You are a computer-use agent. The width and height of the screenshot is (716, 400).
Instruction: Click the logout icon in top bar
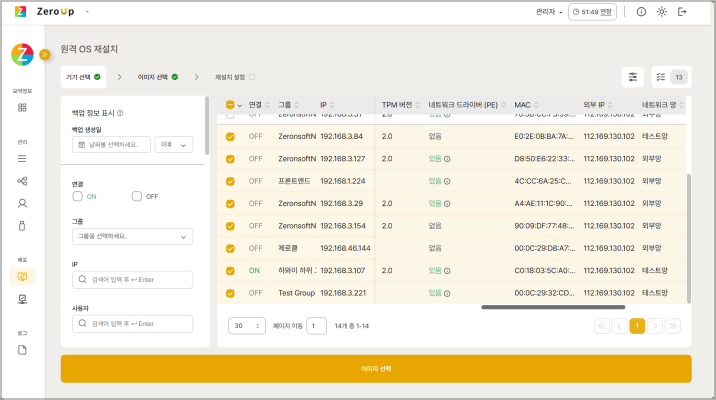click(x=683, y=12)
